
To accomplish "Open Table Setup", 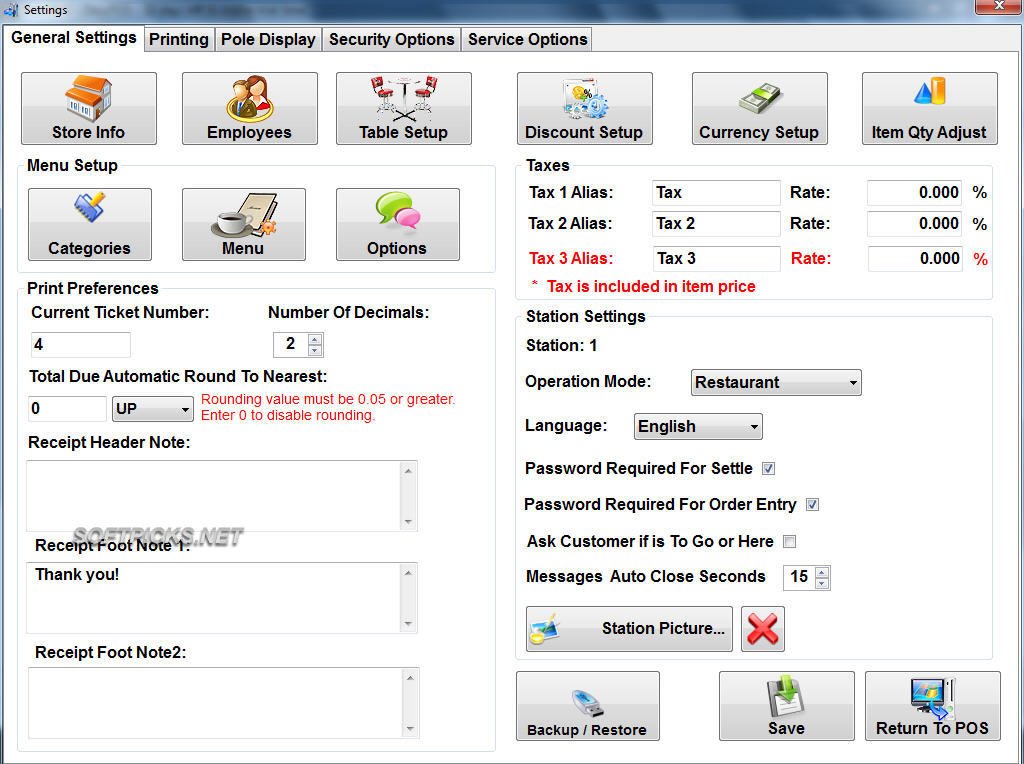I will point(403,107).
